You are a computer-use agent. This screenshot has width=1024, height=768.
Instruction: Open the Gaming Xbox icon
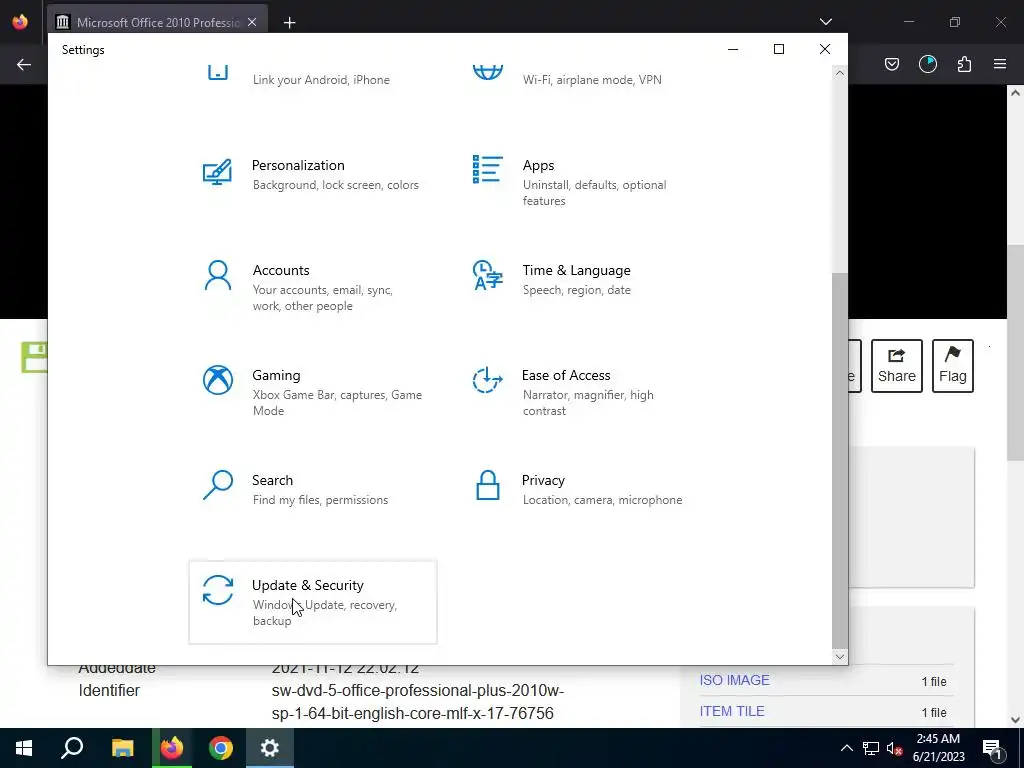pos(217,380)
